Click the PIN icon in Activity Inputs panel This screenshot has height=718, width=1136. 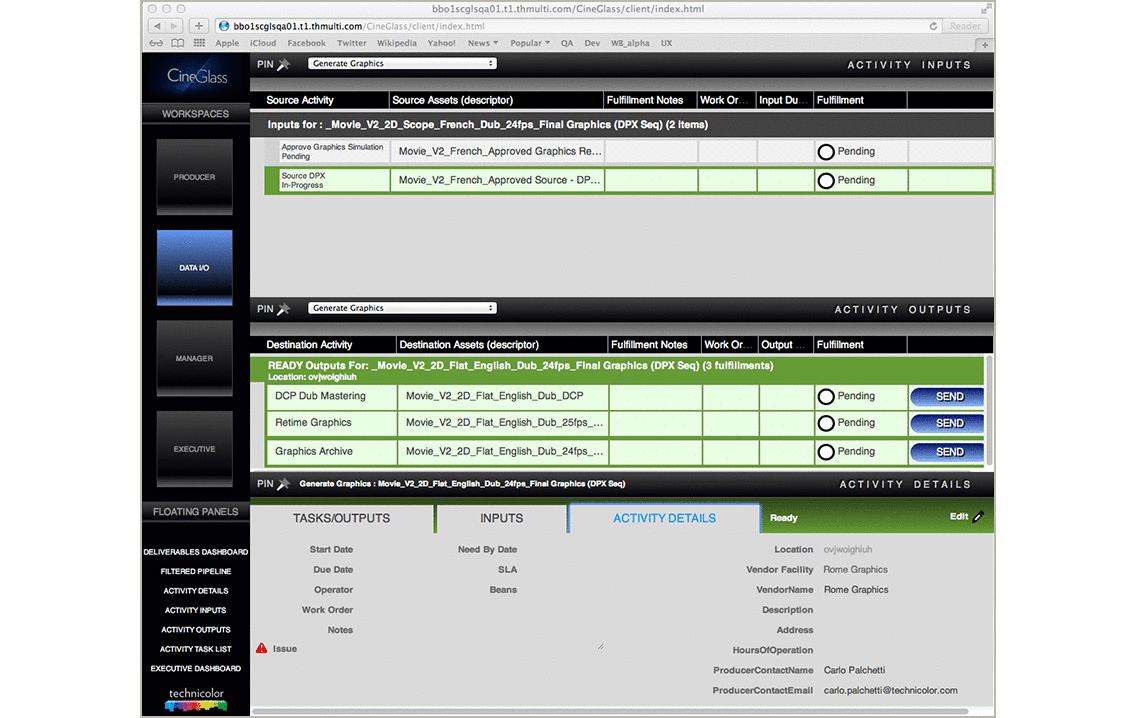point(283,64)
